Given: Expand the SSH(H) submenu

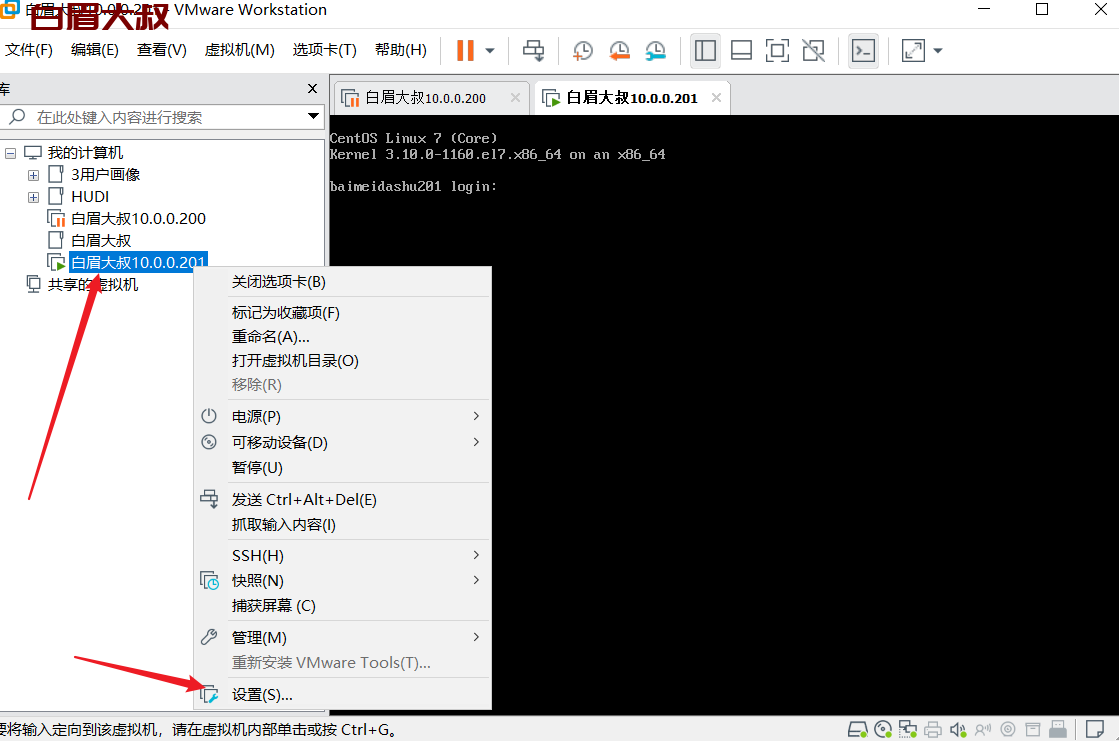Looking at the screenshot, I should point(343,555).
